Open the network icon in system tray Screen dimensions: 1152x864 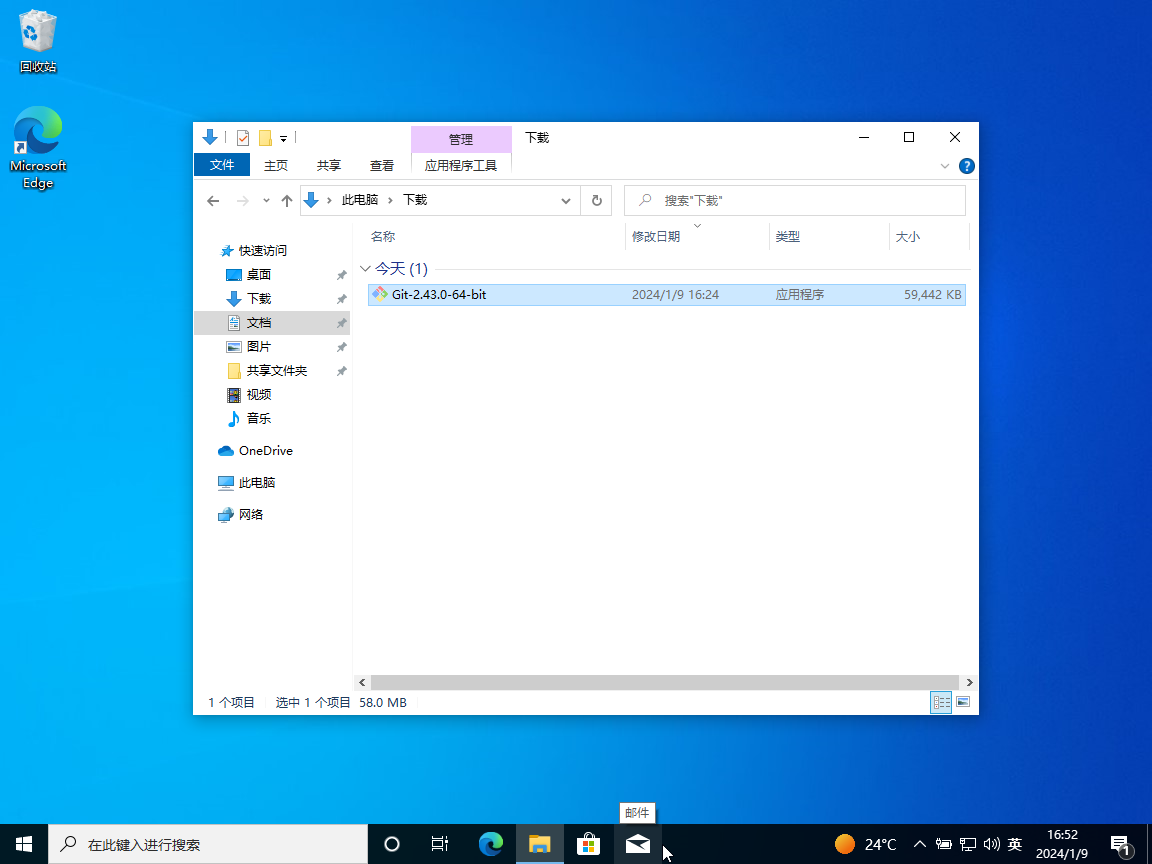pyautogui.click(x=968, y=844)
